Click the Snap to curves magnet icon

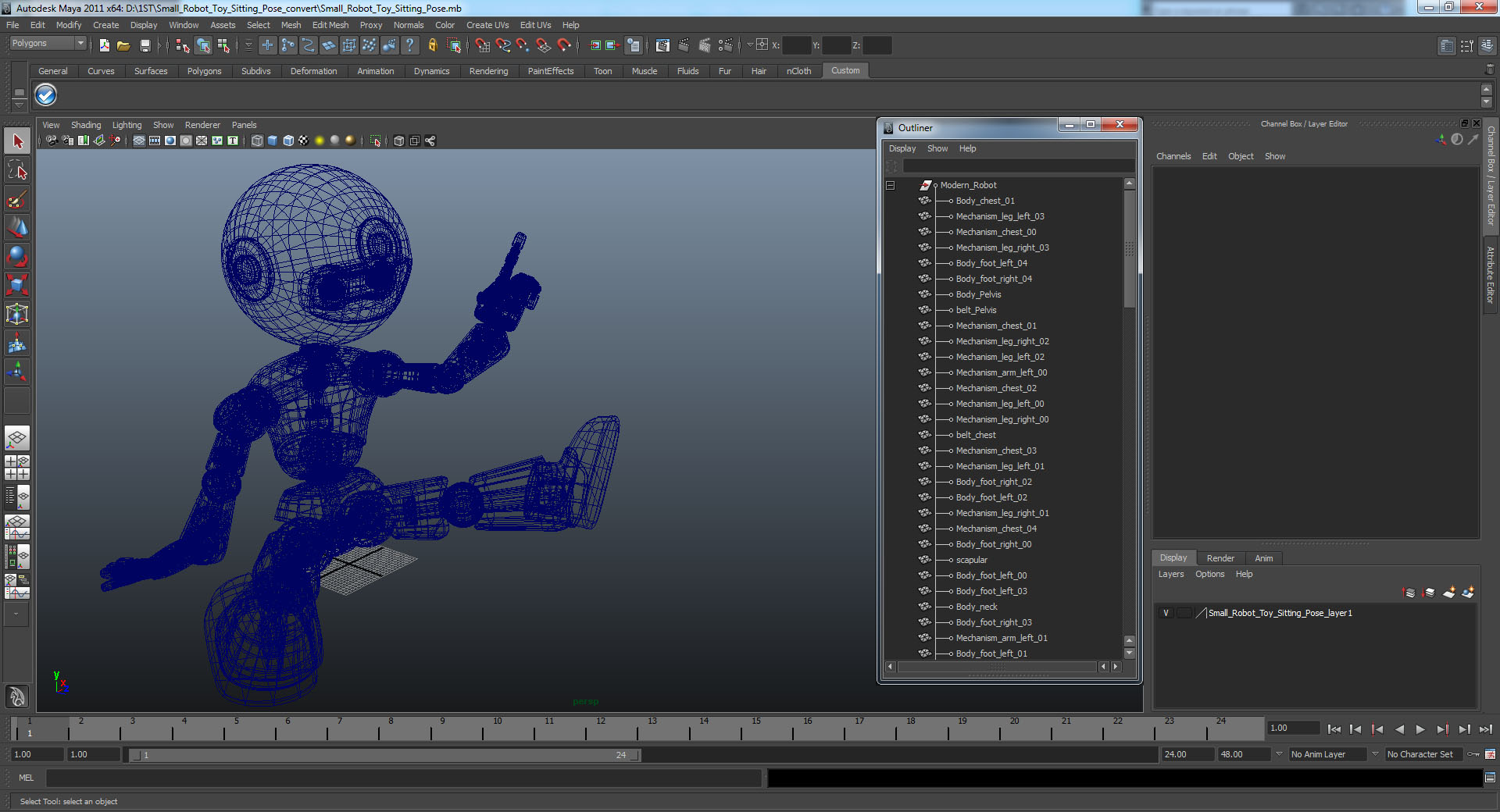[502, 46]
